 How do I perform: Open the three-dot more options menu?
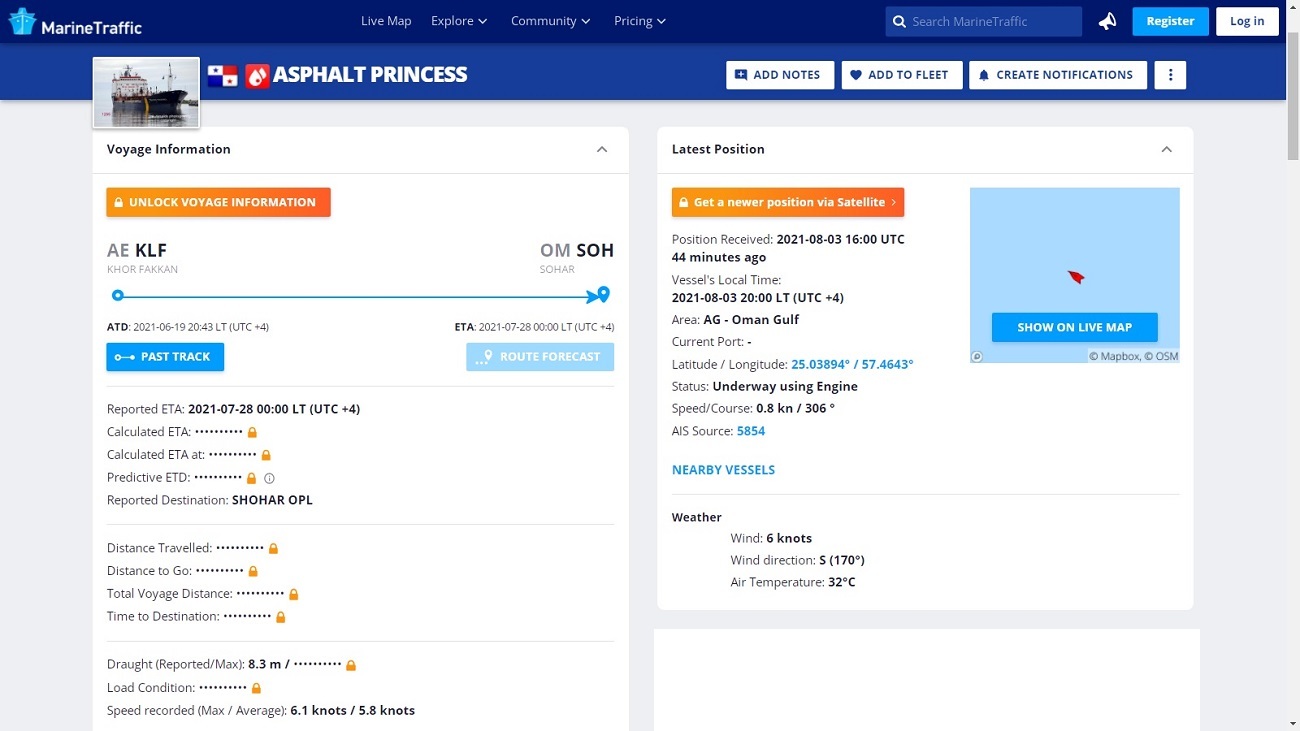point(1170,75)
